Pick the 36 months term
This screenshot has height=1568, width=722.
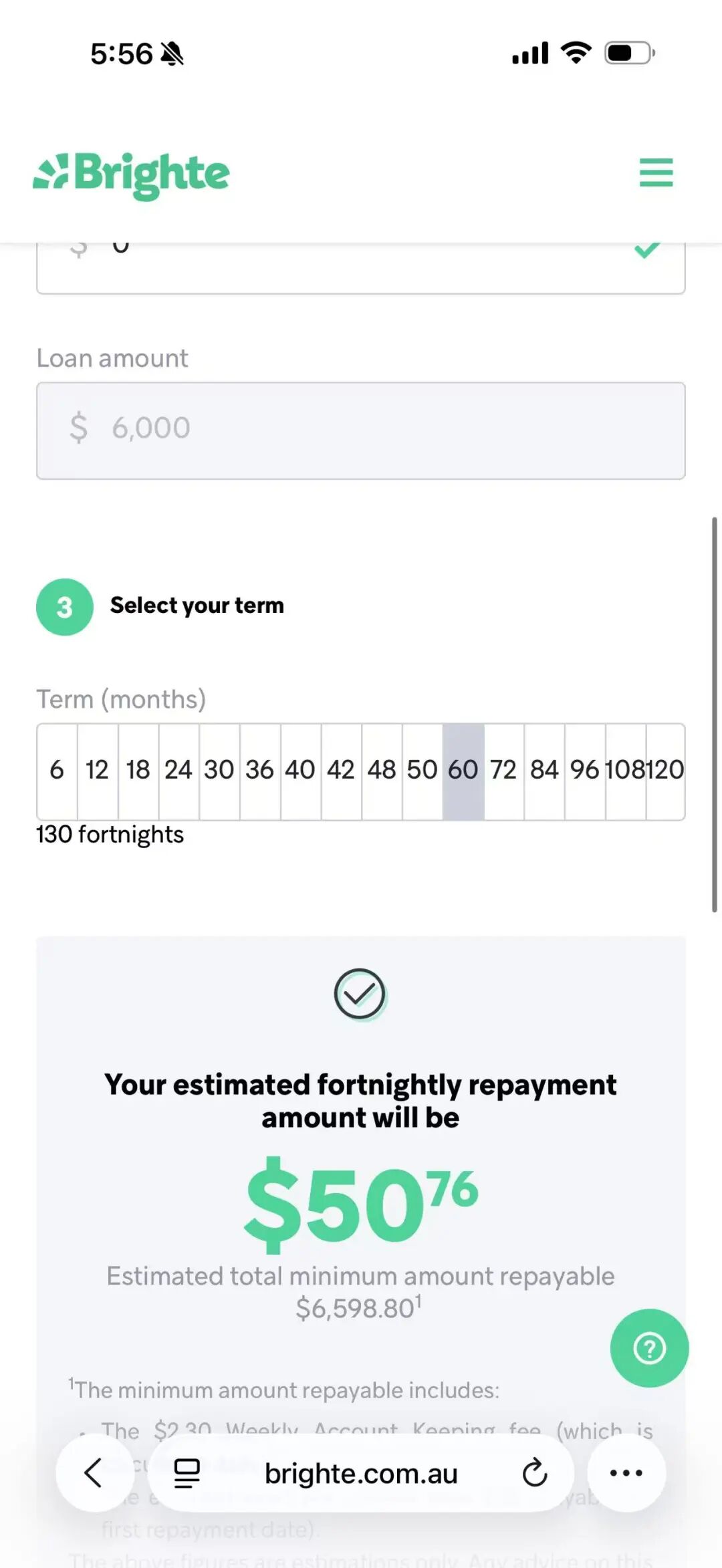tap(259, 771)
